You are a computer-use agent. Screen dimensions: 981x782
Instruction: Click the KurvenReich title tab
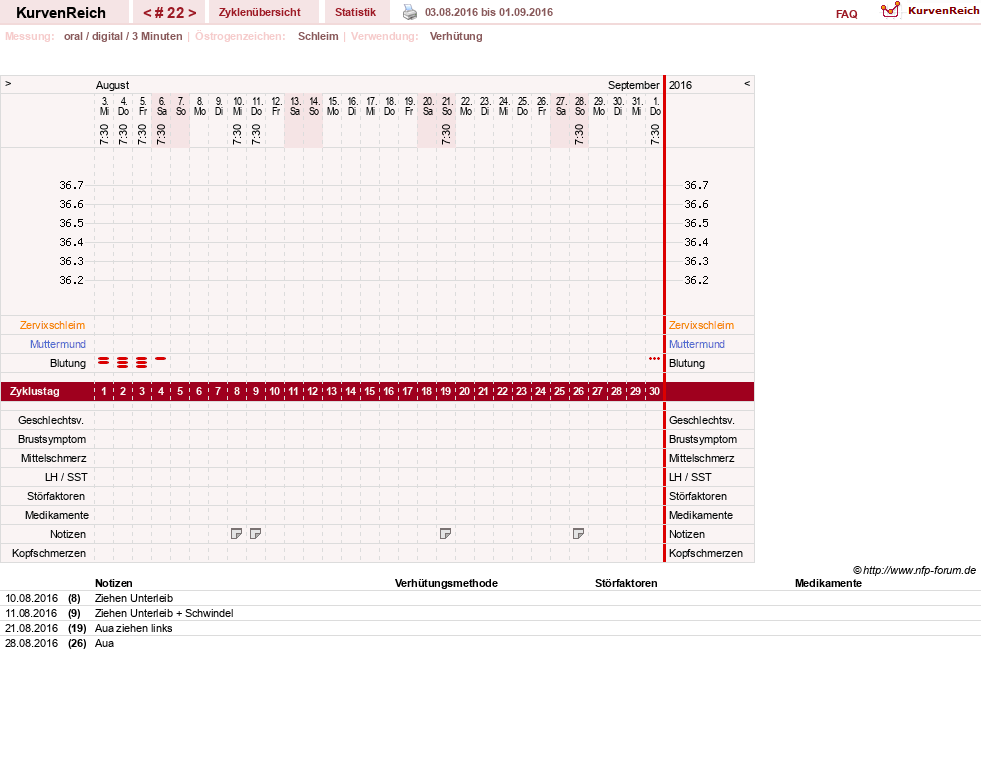(61, 13)
